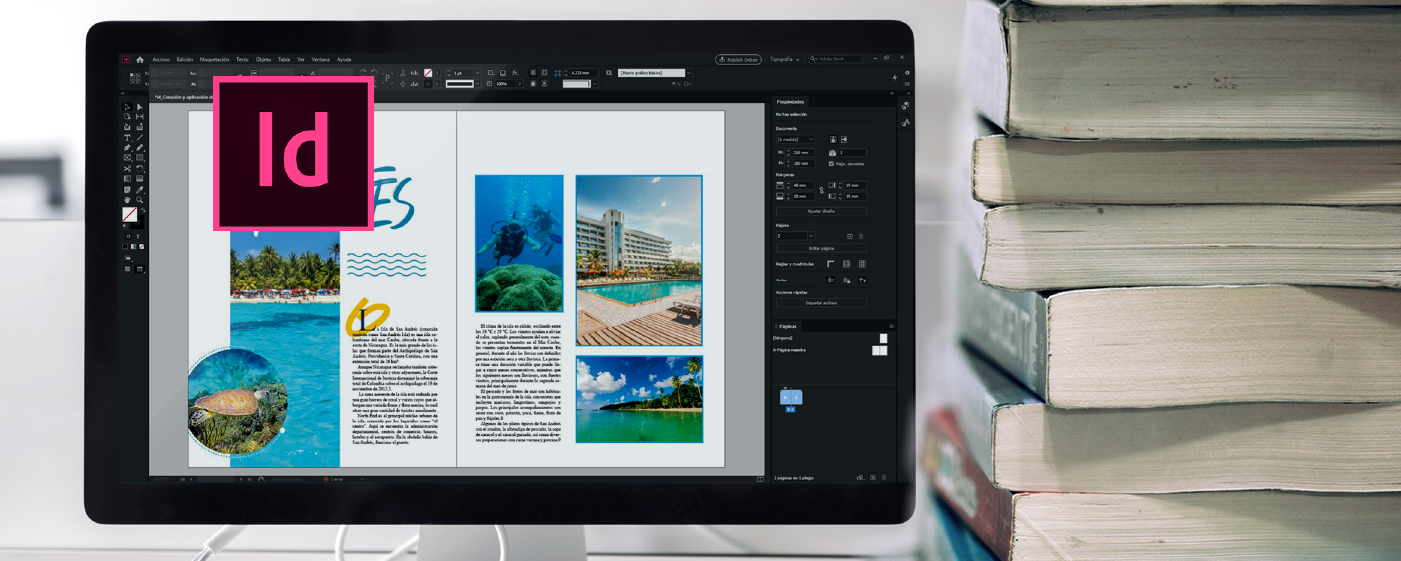Click the Publish Online button
The image size is (1401, 561).
[739, 59]
